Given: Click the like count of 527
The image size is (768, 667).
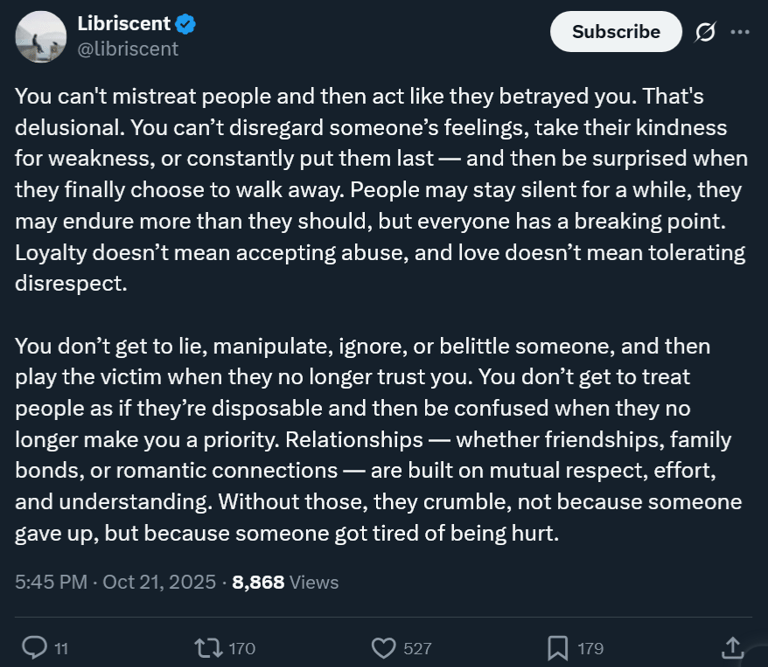Looking at the screenshot, I should click(417, 648).
